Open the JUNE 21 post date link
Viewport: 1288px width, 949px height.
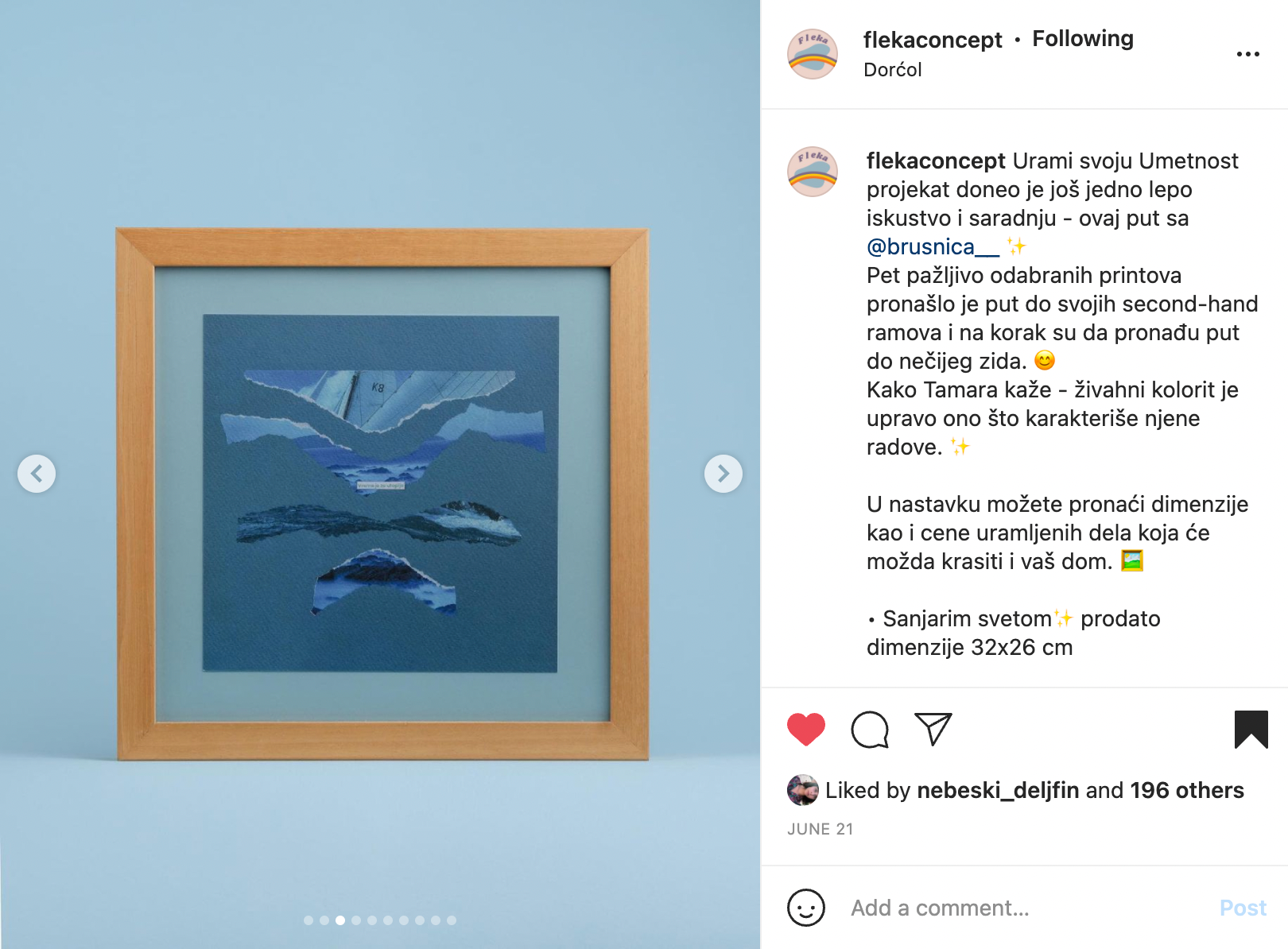point(820,829)
